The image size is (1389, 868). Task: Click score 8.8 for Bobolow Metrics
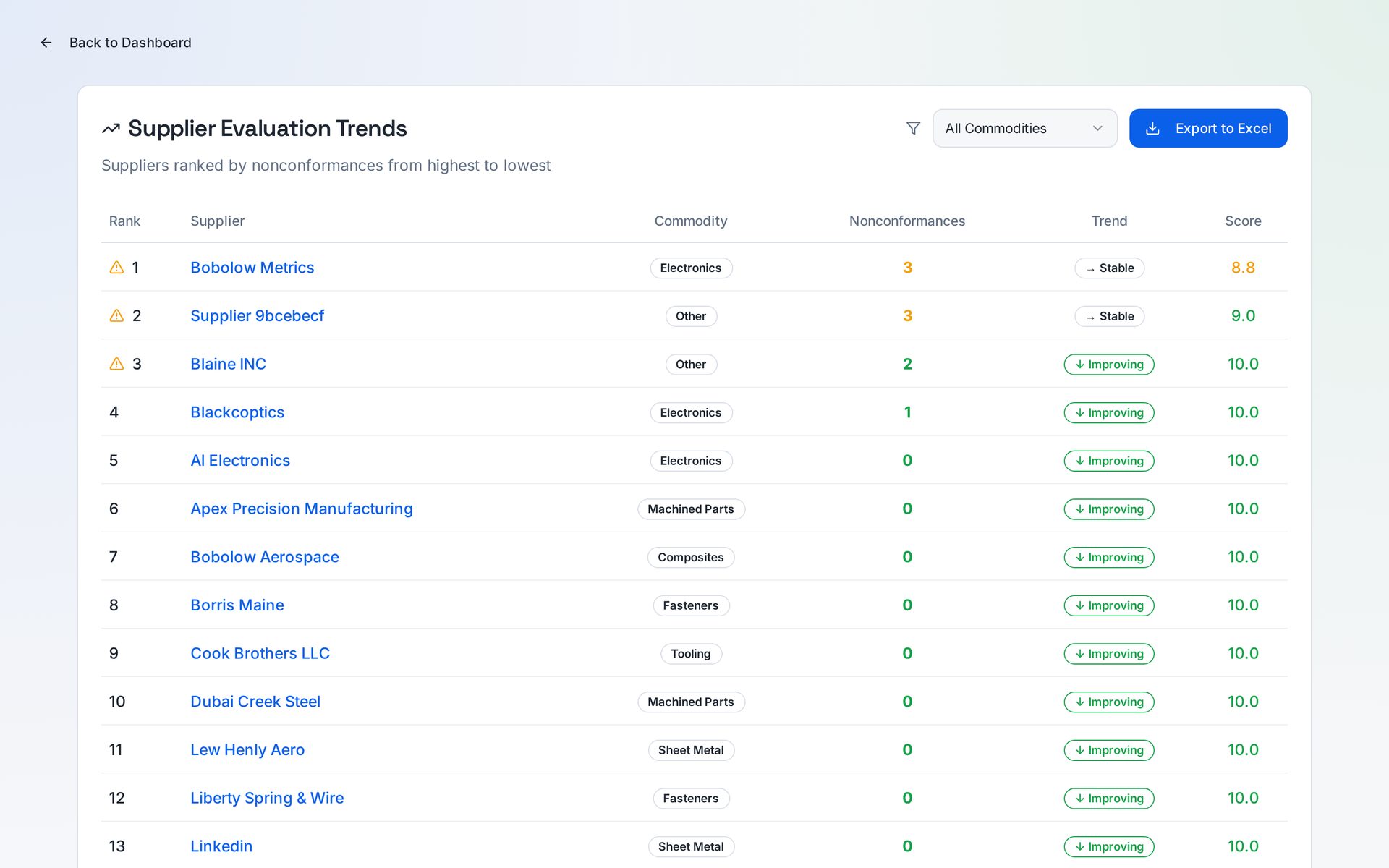[1243, 268]
